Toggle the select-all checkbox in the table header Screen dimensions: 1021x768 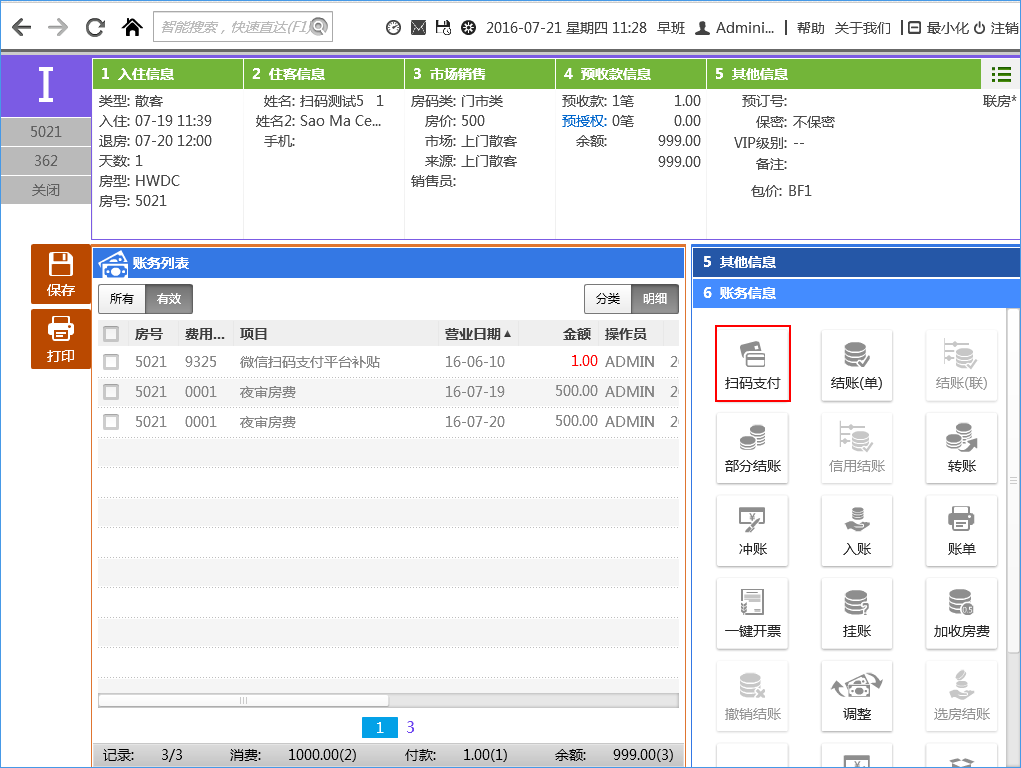pos(111,334)
